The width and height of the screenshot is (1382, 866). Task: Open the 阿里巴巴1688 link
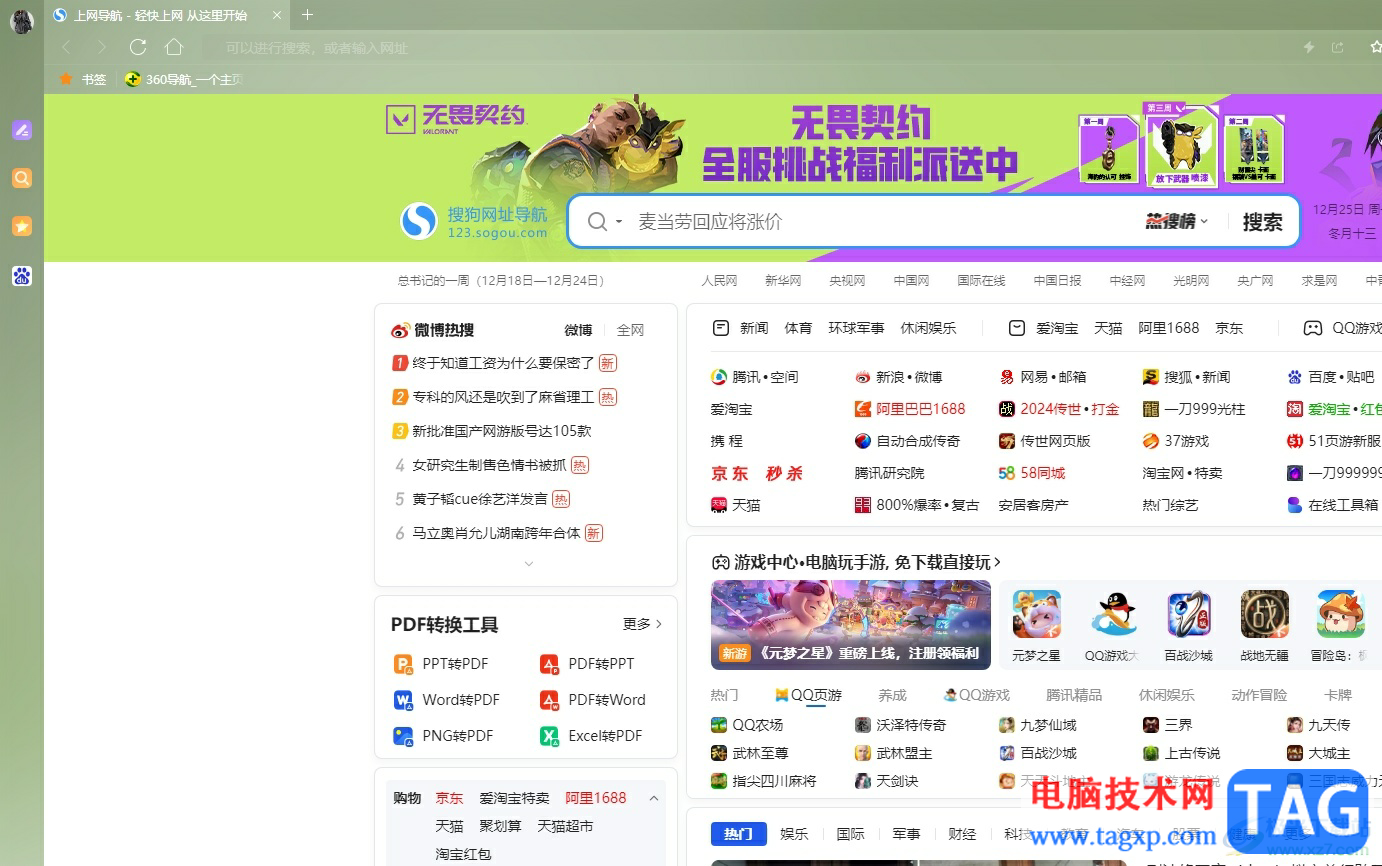[910, 409]
